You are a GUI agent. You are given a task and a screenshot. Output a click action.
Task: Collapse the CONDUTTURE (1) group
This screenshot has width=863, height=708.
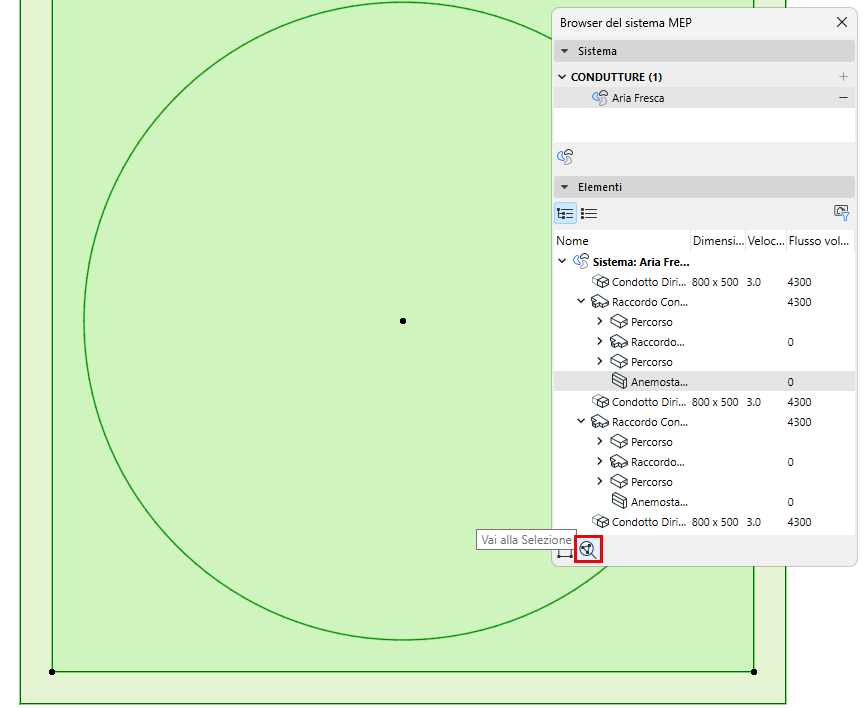tap(562, 77)
